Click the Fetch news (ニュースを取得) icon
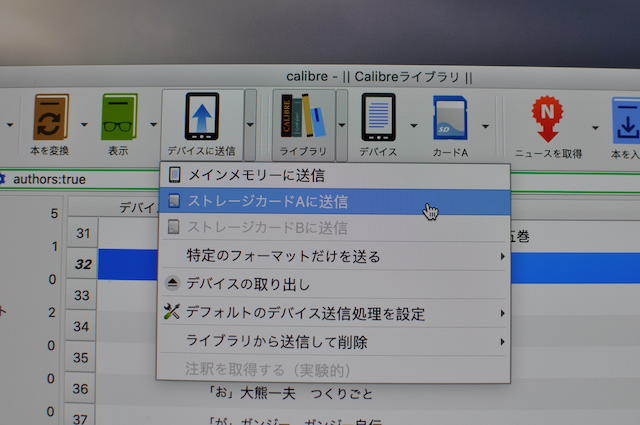The height and width of the screenshot is (425, 640). coord(547,118)
